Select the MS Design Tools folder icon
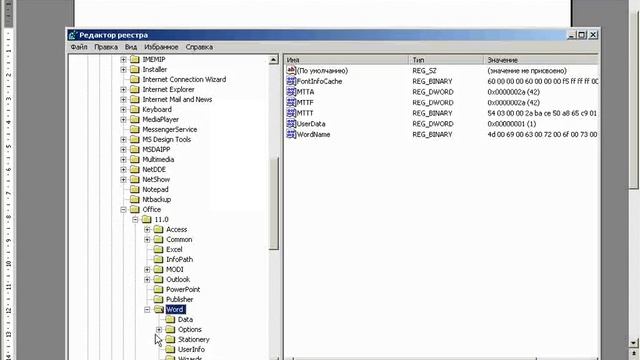This screenshot has height=360, width=640. pos(135,140)
